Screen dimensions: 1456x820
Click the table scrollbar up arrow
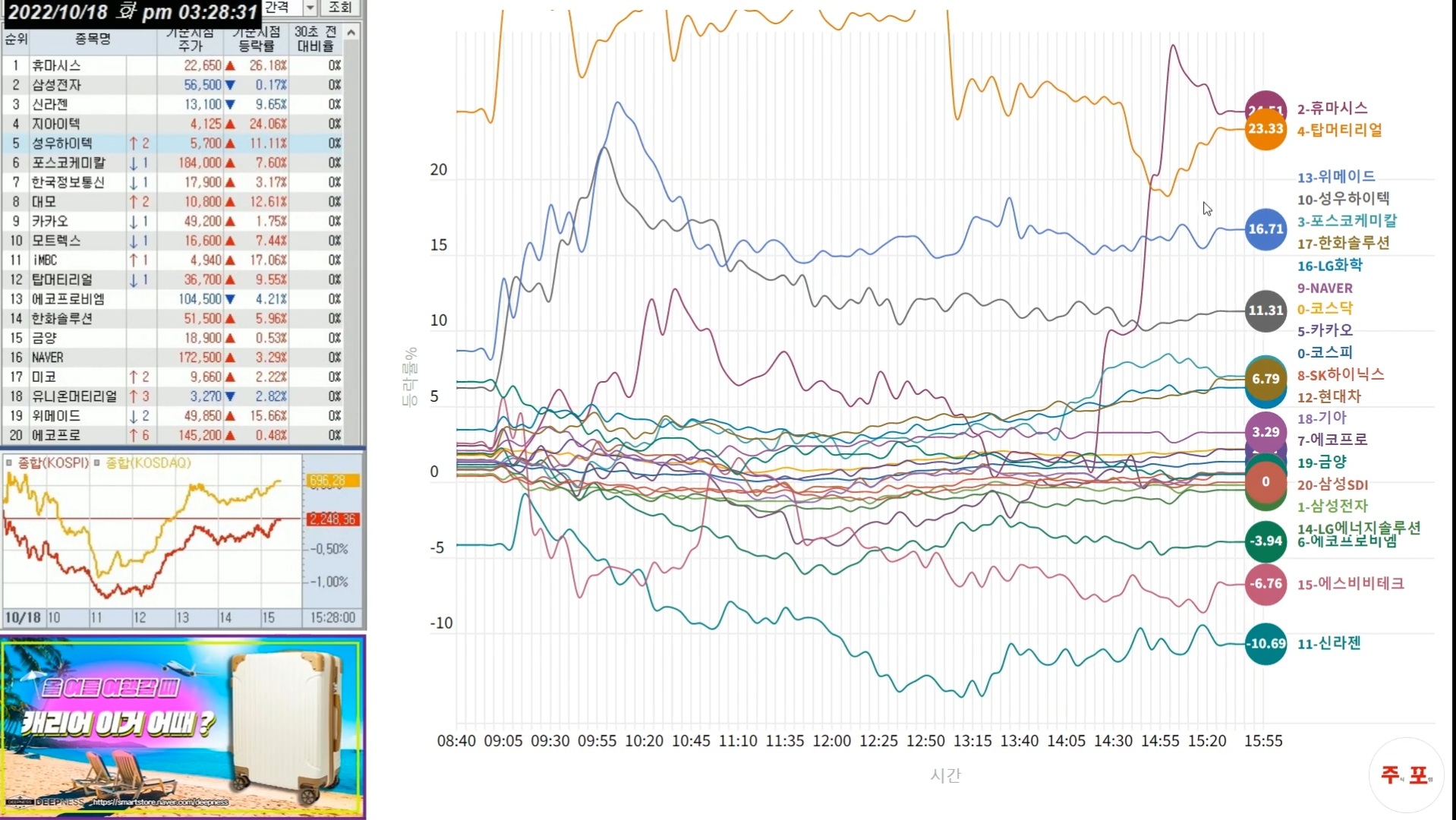tap(351, 32)
